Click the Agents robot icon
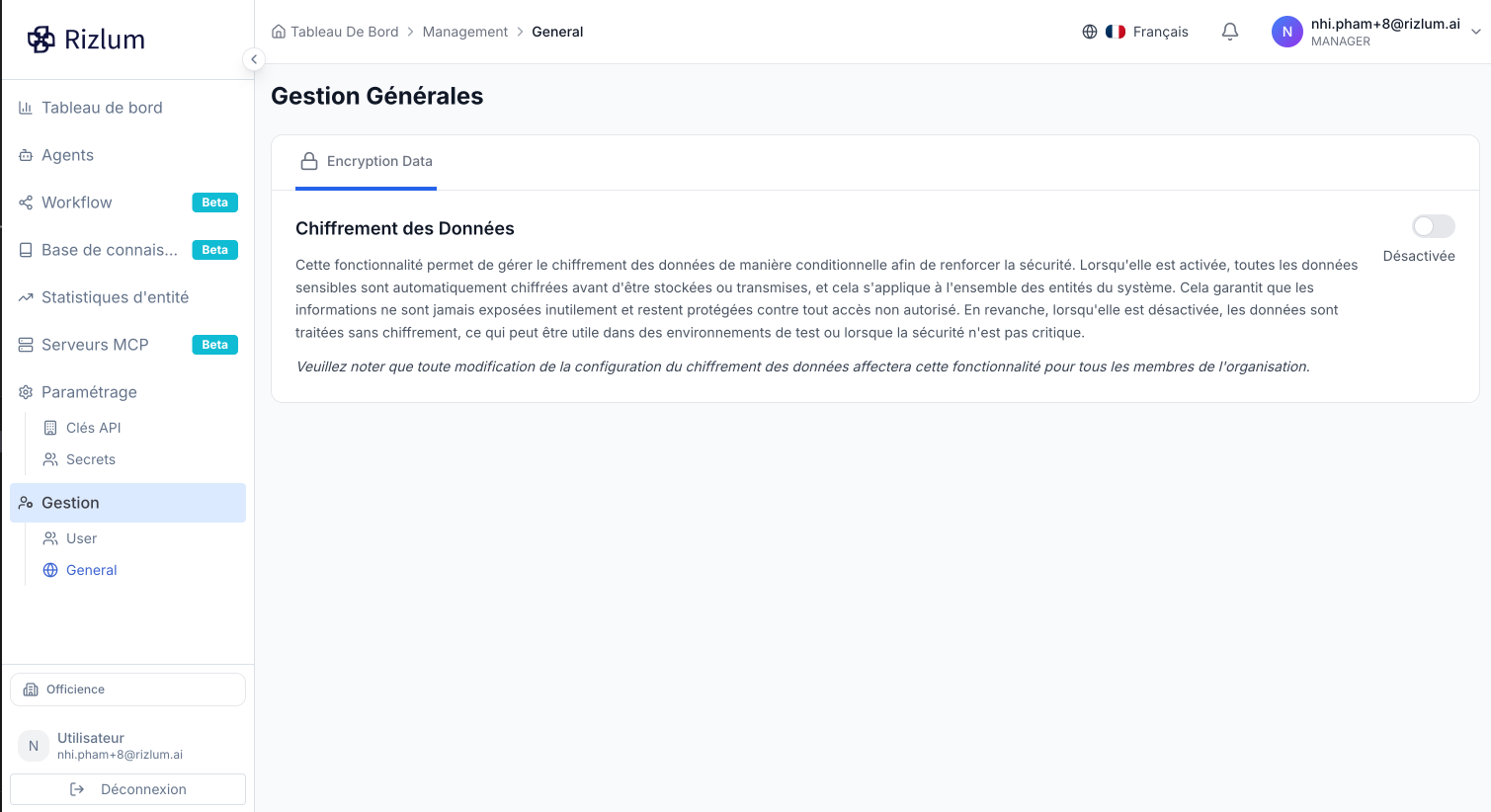 pos(26,155)
